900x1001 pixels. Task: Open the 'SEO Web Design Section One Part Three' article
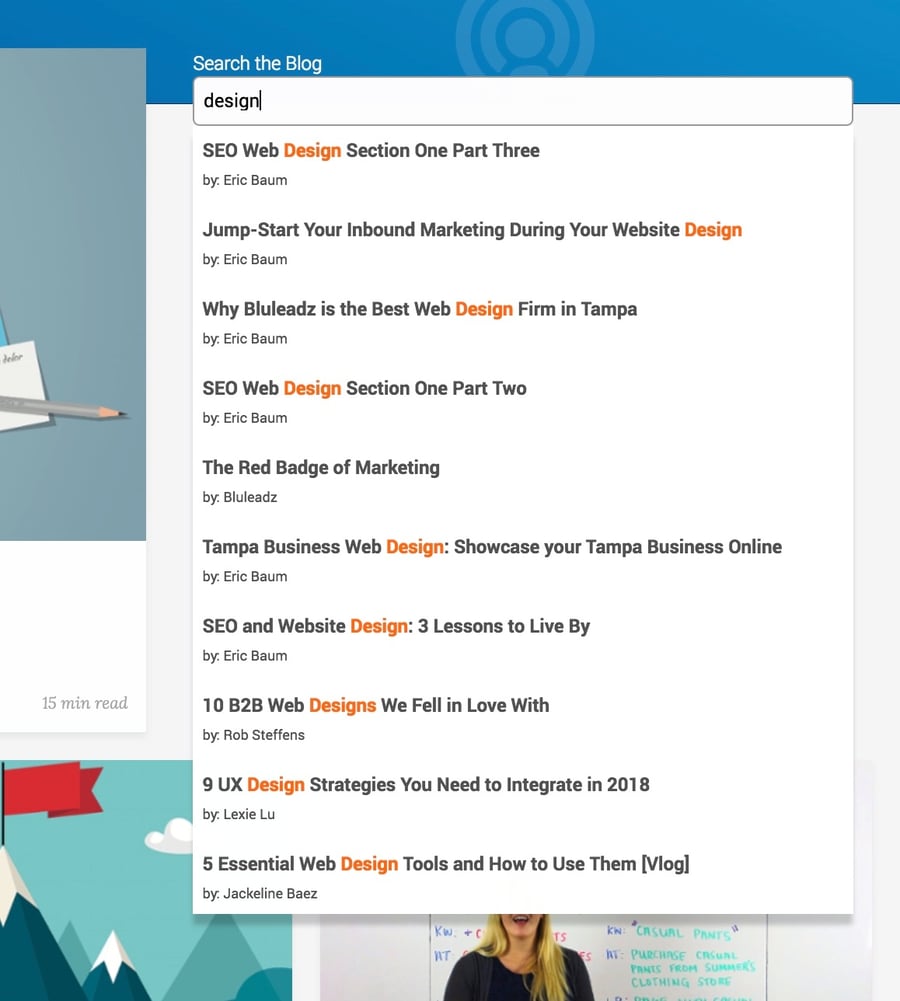(x=371, y=150)
